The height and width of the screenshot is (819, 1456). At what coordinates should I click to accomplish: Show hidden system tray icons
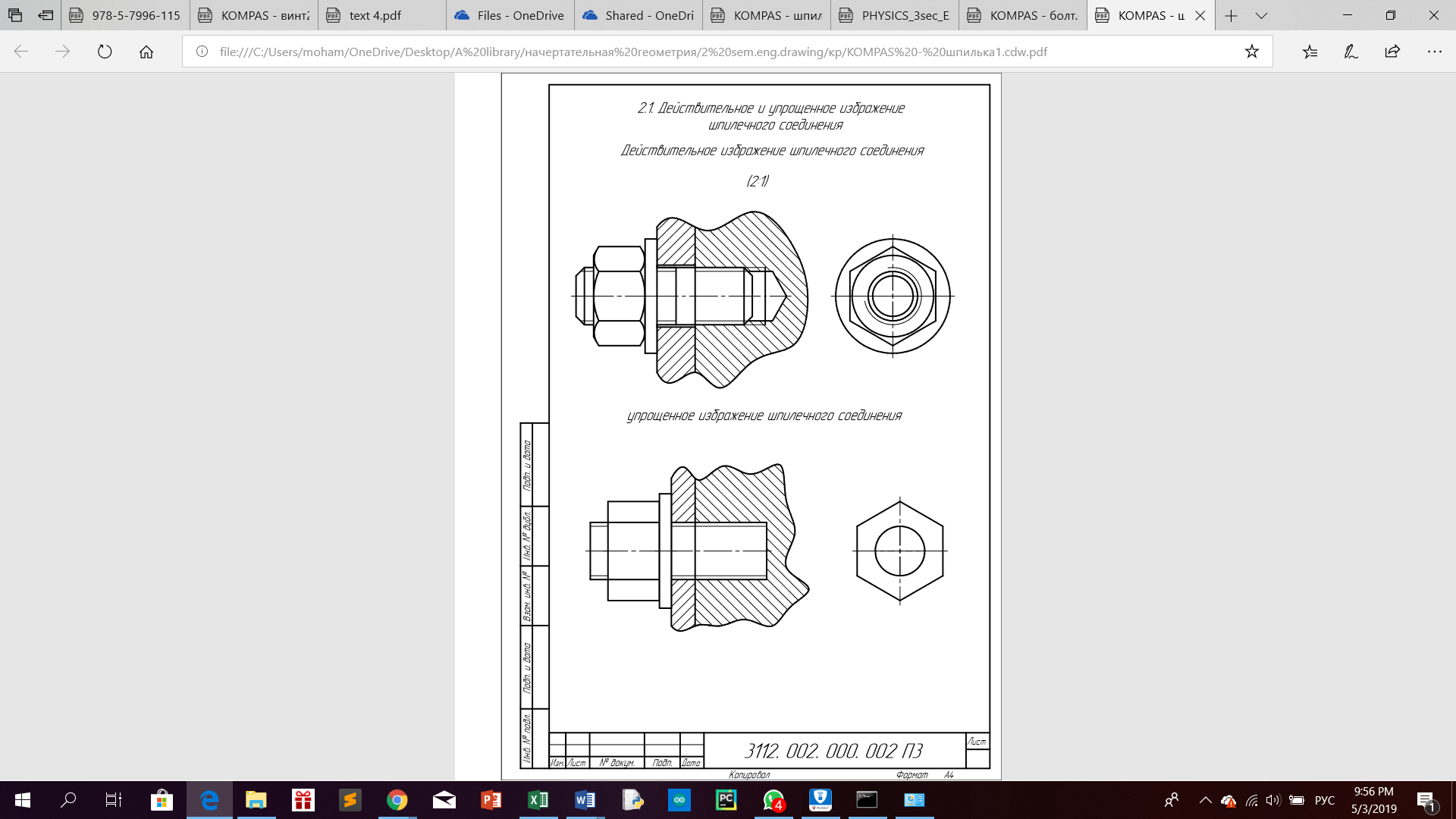click(1205, 800)
